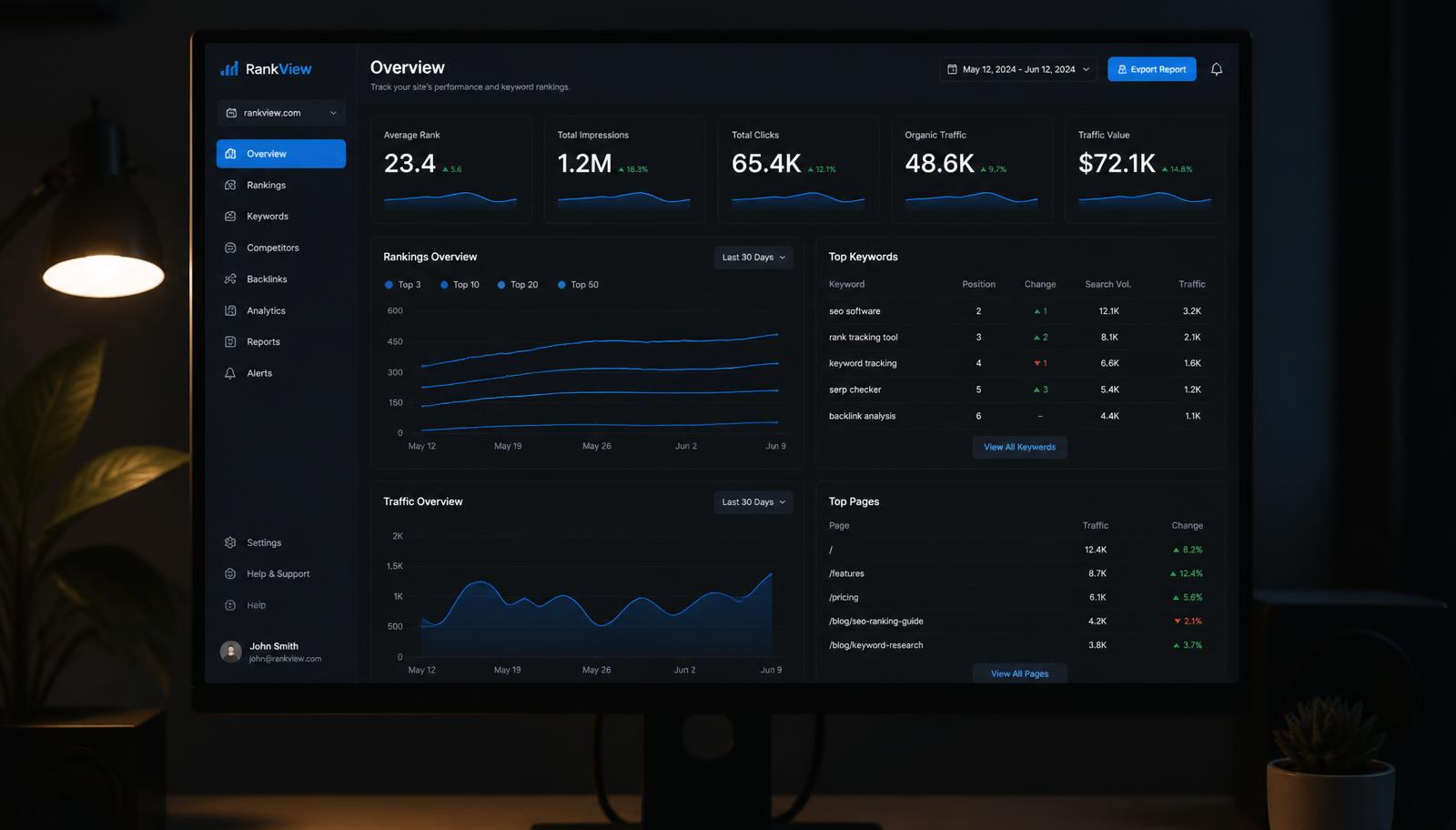Open Help & Support via its icon
This screenshot has width=1456, height=830.
click(230, 574)
